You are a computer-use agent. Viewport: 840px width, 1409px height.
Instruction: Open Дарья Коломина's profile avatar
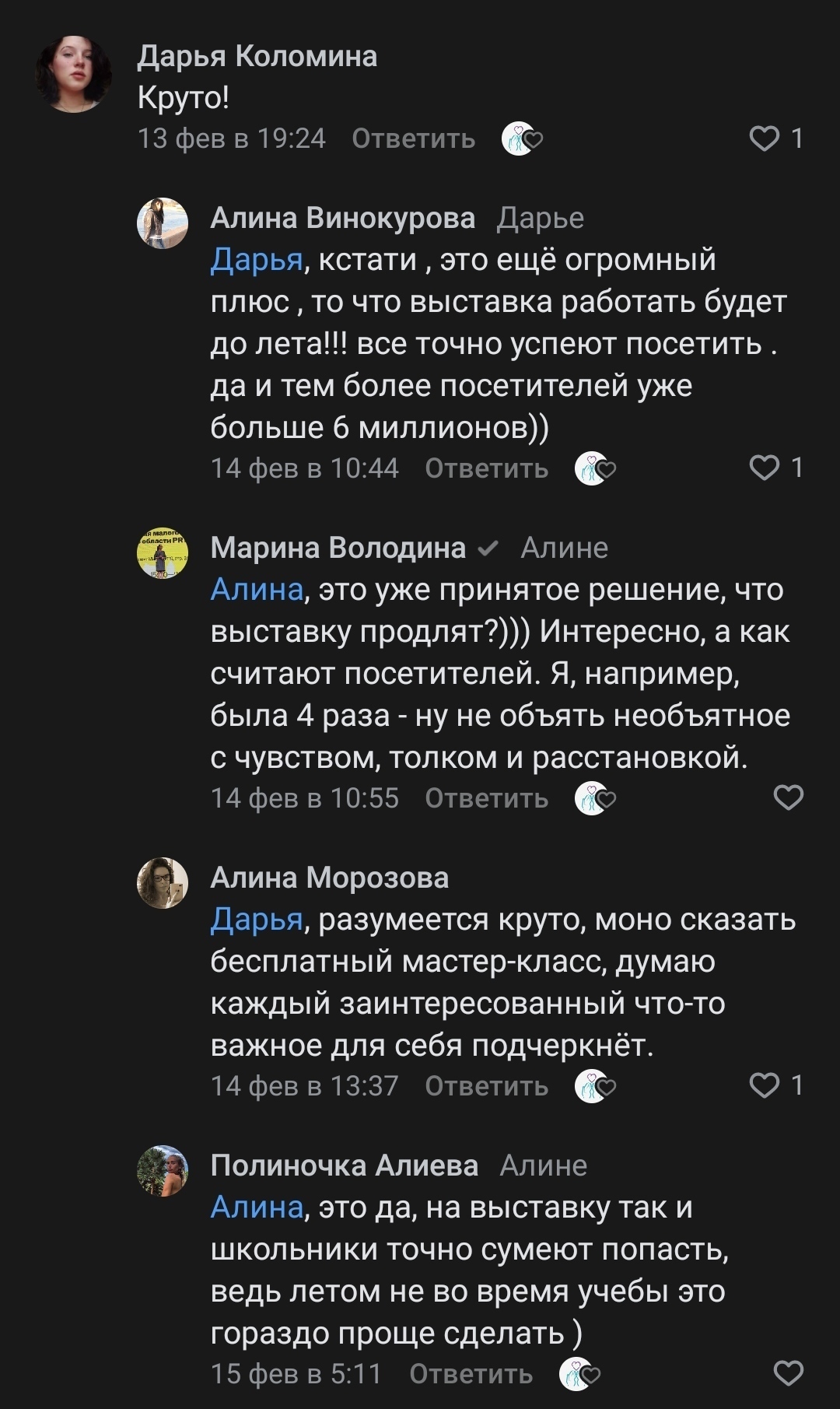pos(74,74)
